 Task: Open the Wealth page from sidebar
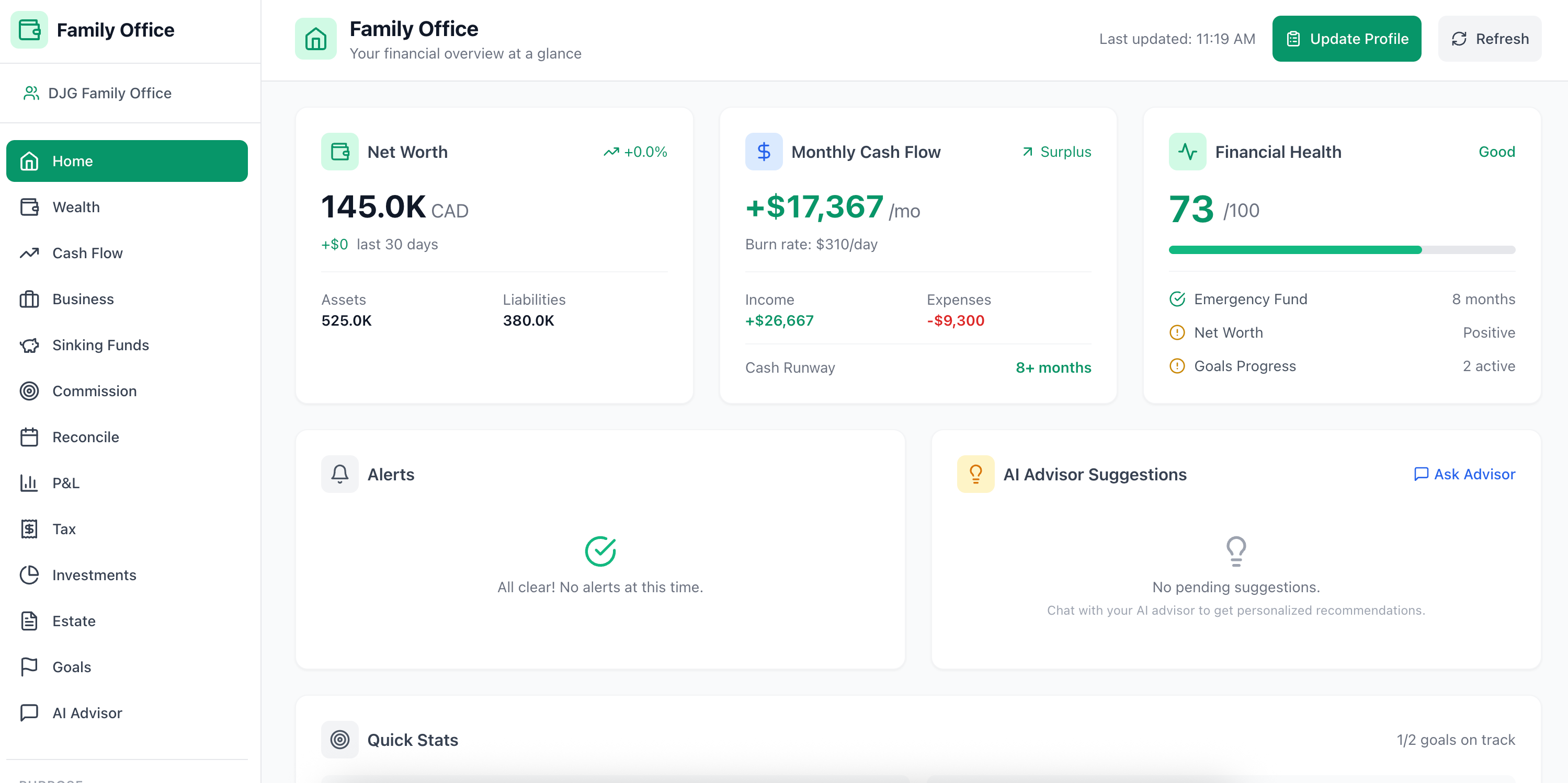coord(75,207)
